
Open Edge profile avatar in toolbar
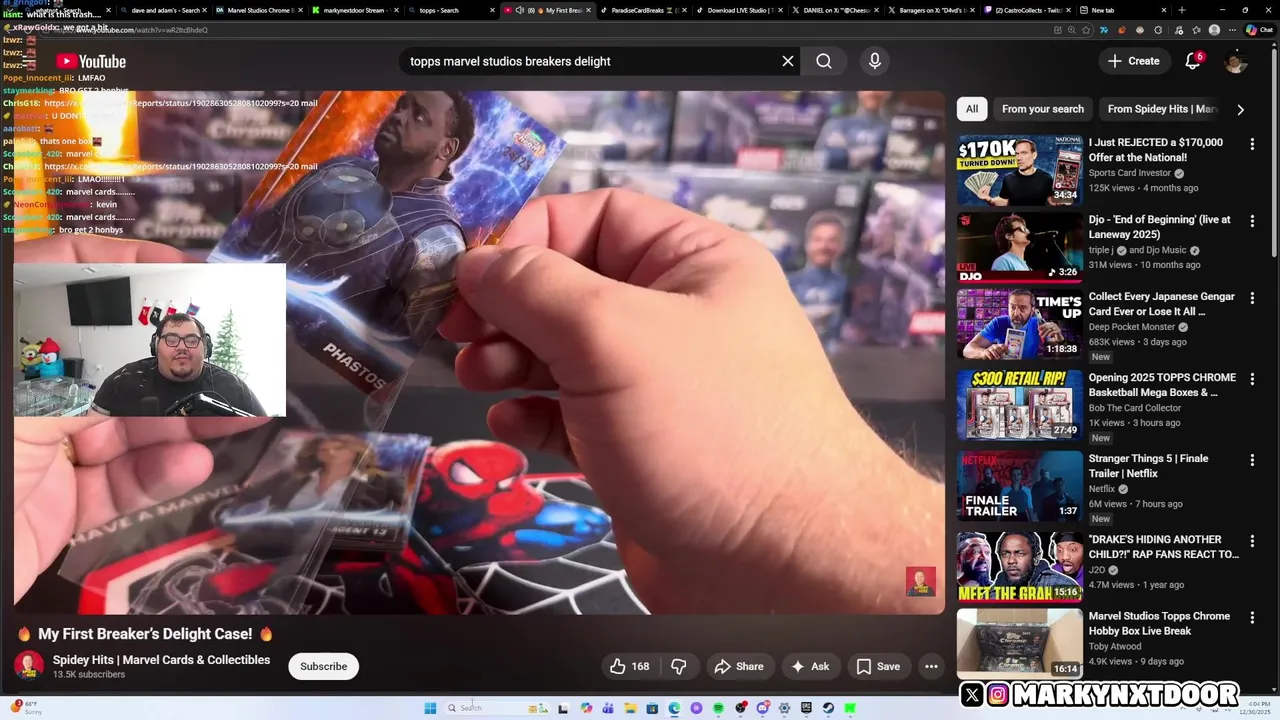(1214, 30)
